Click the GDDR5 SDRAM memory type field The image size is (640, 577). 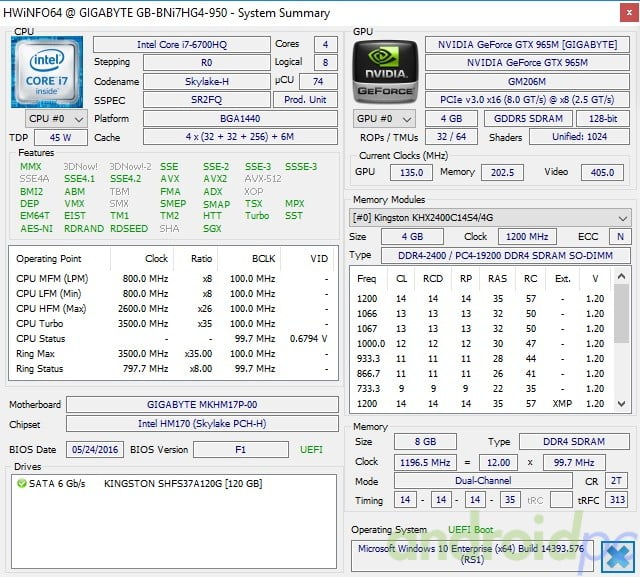[x=529, y=119]
